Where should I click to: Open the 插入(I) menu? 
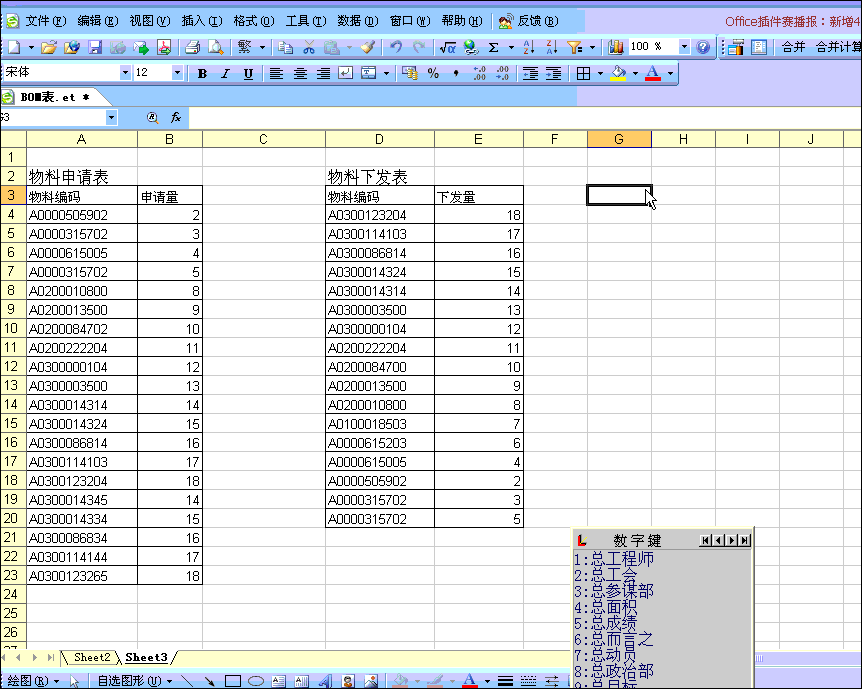pyautogui.click(x=202, y=21)
